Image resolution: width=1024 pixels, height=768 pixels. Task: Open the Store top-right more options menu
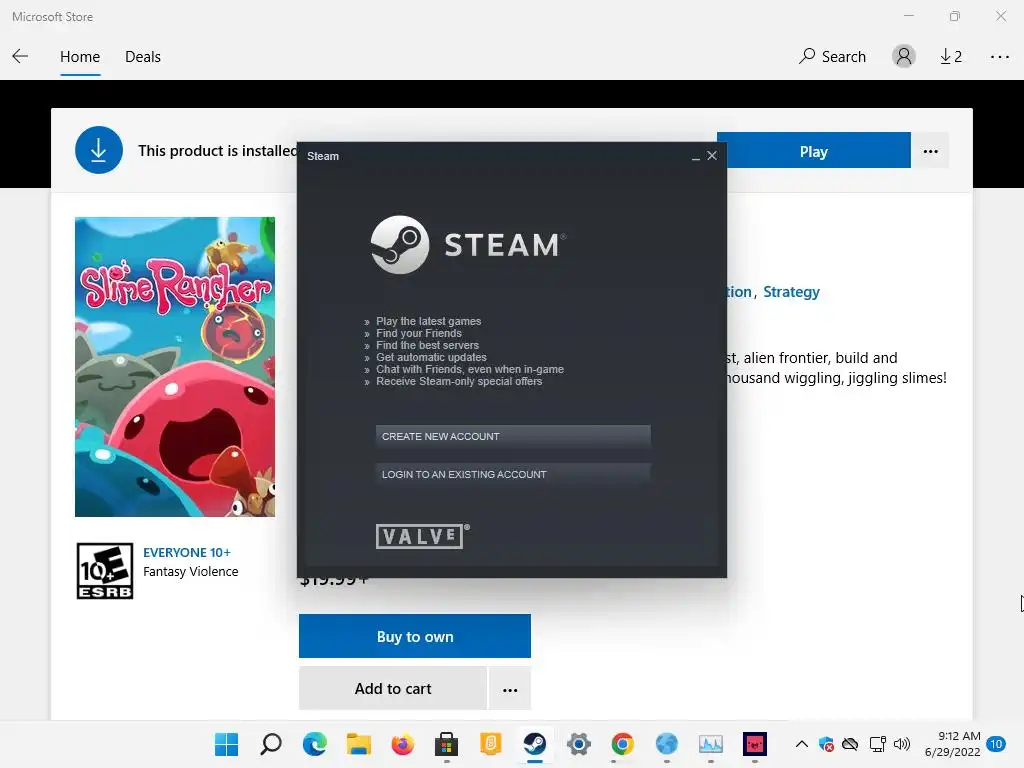coord(1000,57)
